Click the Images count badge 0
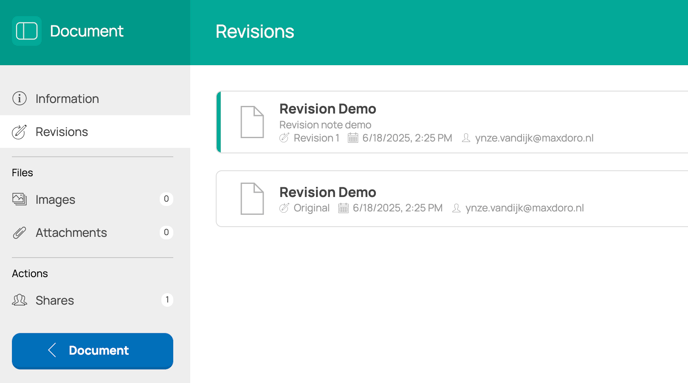688x383 pixels. (x=166, y=199)
